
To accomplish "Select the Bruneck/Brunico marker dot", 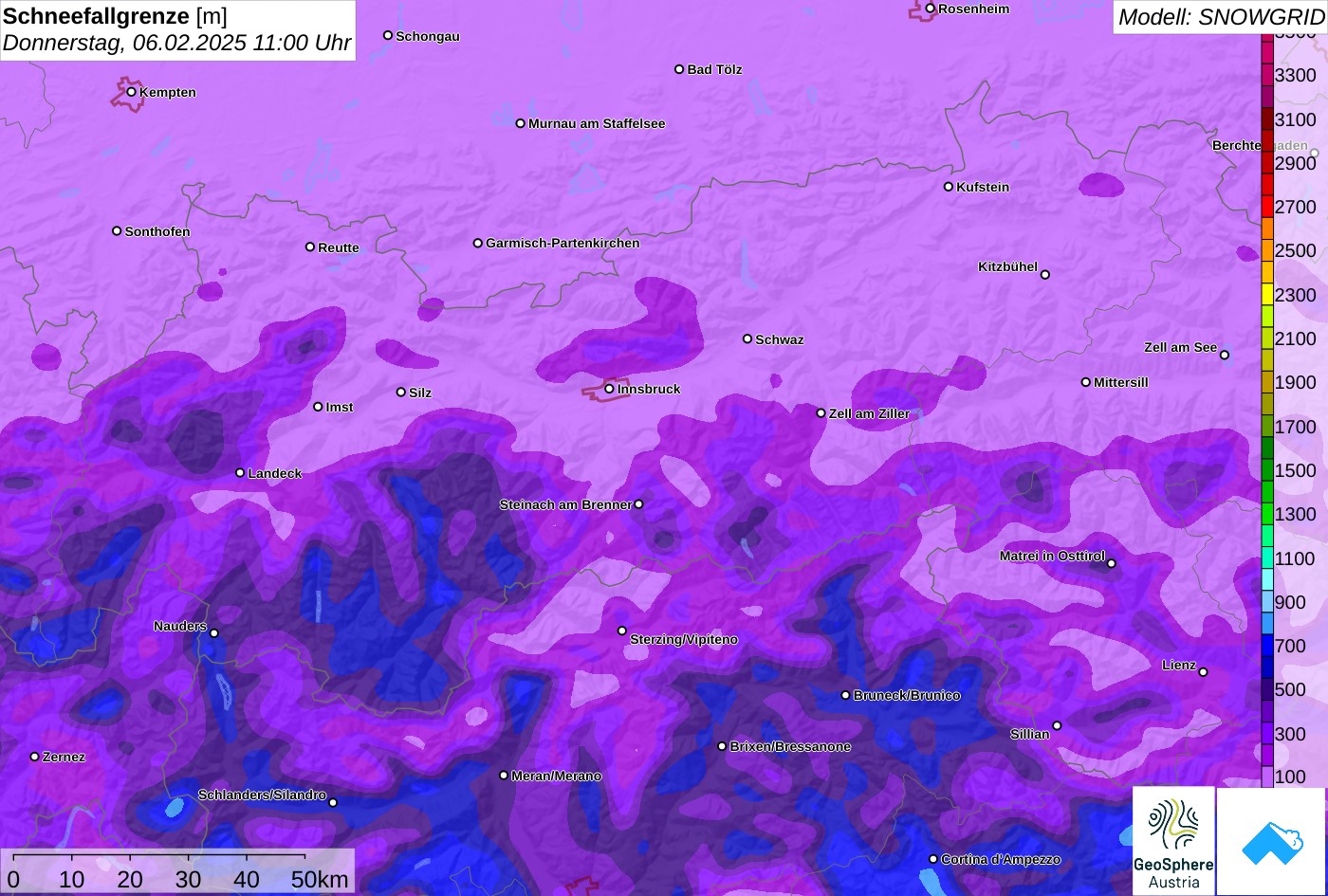I will [846, 695].
